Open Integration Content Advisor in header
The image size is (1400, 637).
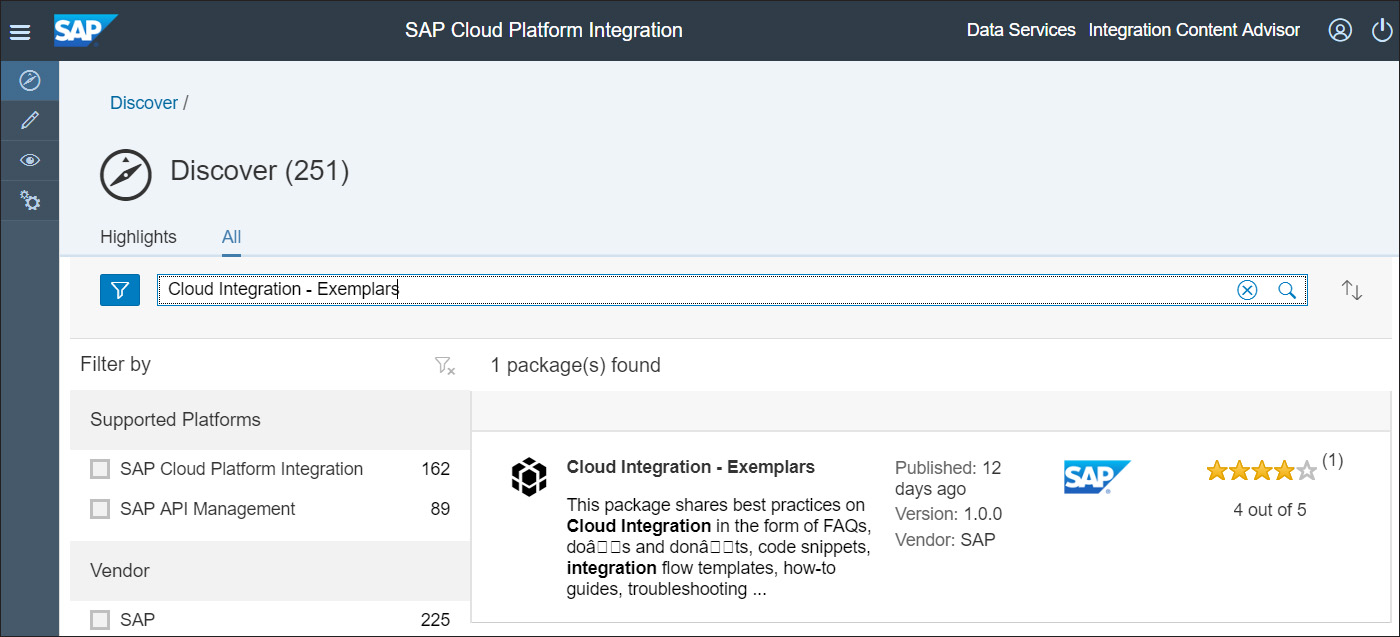[x=1194, y=30]
